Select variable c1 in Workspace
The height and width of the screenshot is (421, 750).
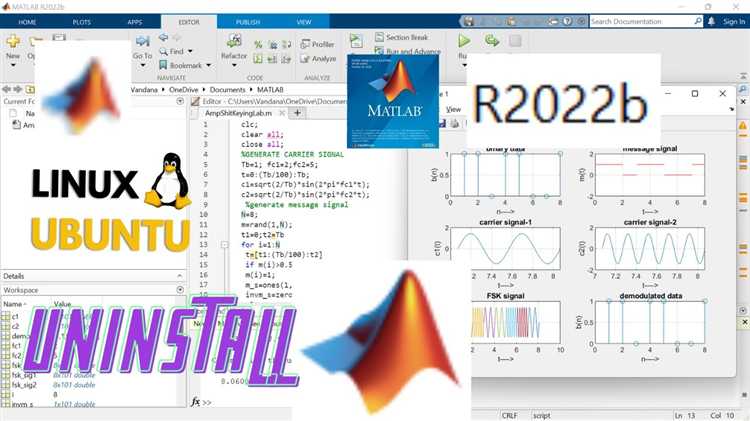coord(15,316)
